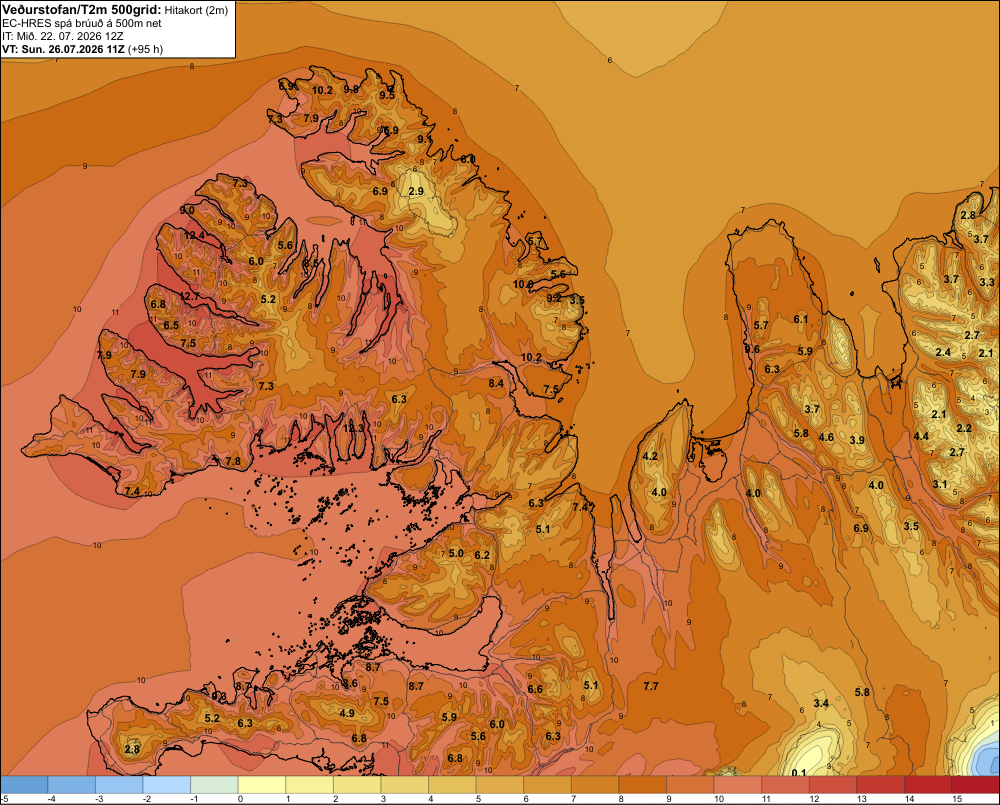Click the 12.4 temperature value

pyautogui.click(x=195, y=235)
